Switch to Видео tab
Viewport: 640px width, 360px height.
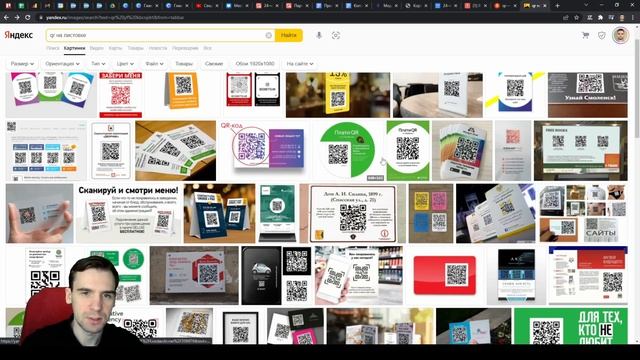[x=97, y=48]
